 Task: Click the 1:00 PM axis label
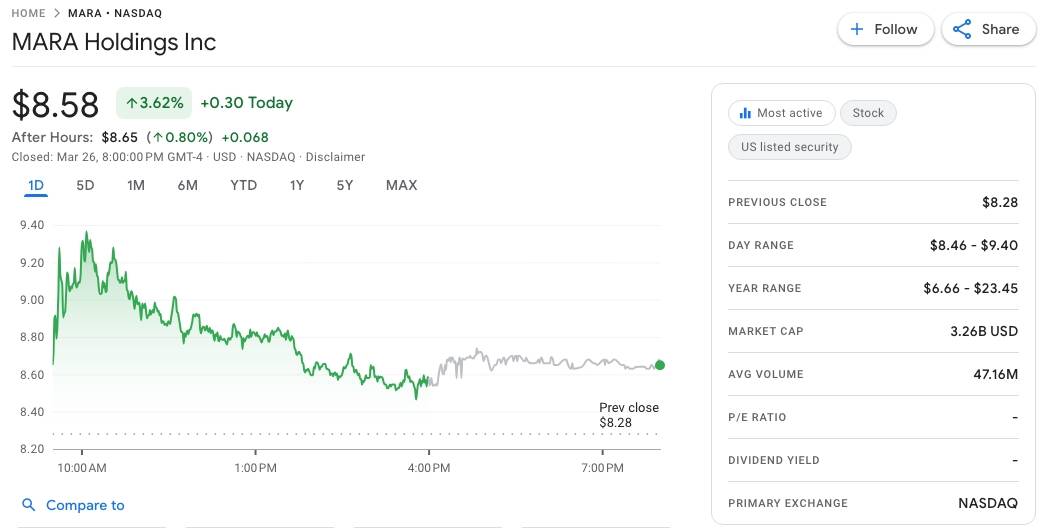point(255,468)
